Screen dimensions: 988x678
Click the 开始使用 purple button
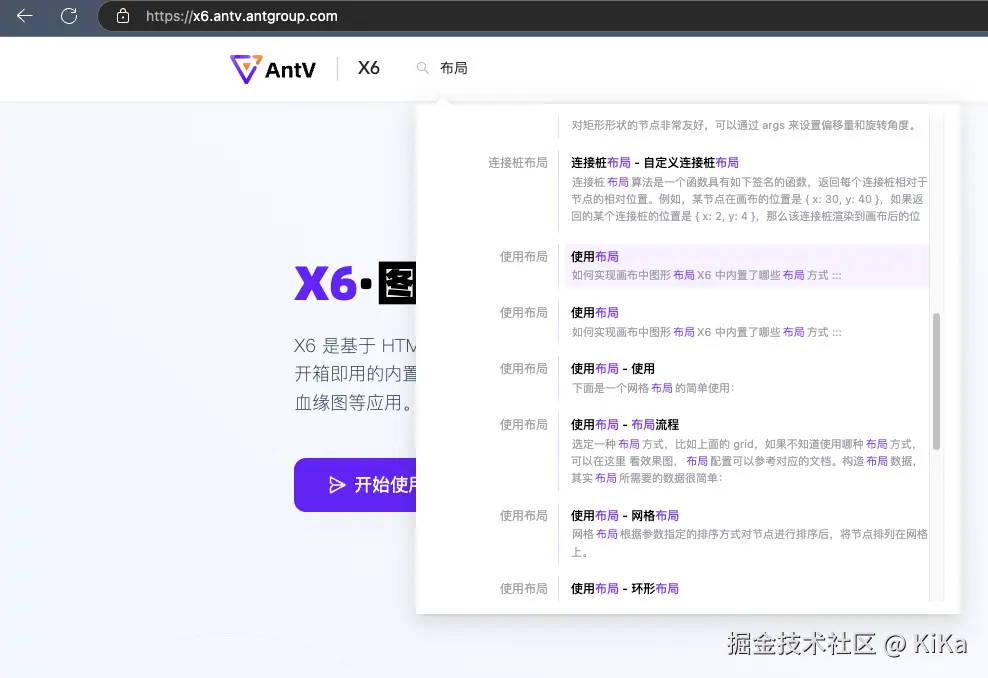pos(355,485)
